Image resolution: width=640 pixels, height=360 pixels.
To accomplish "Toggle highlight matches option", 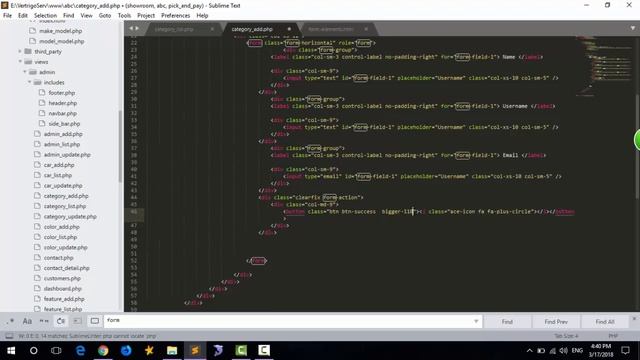I will point(95,321).
